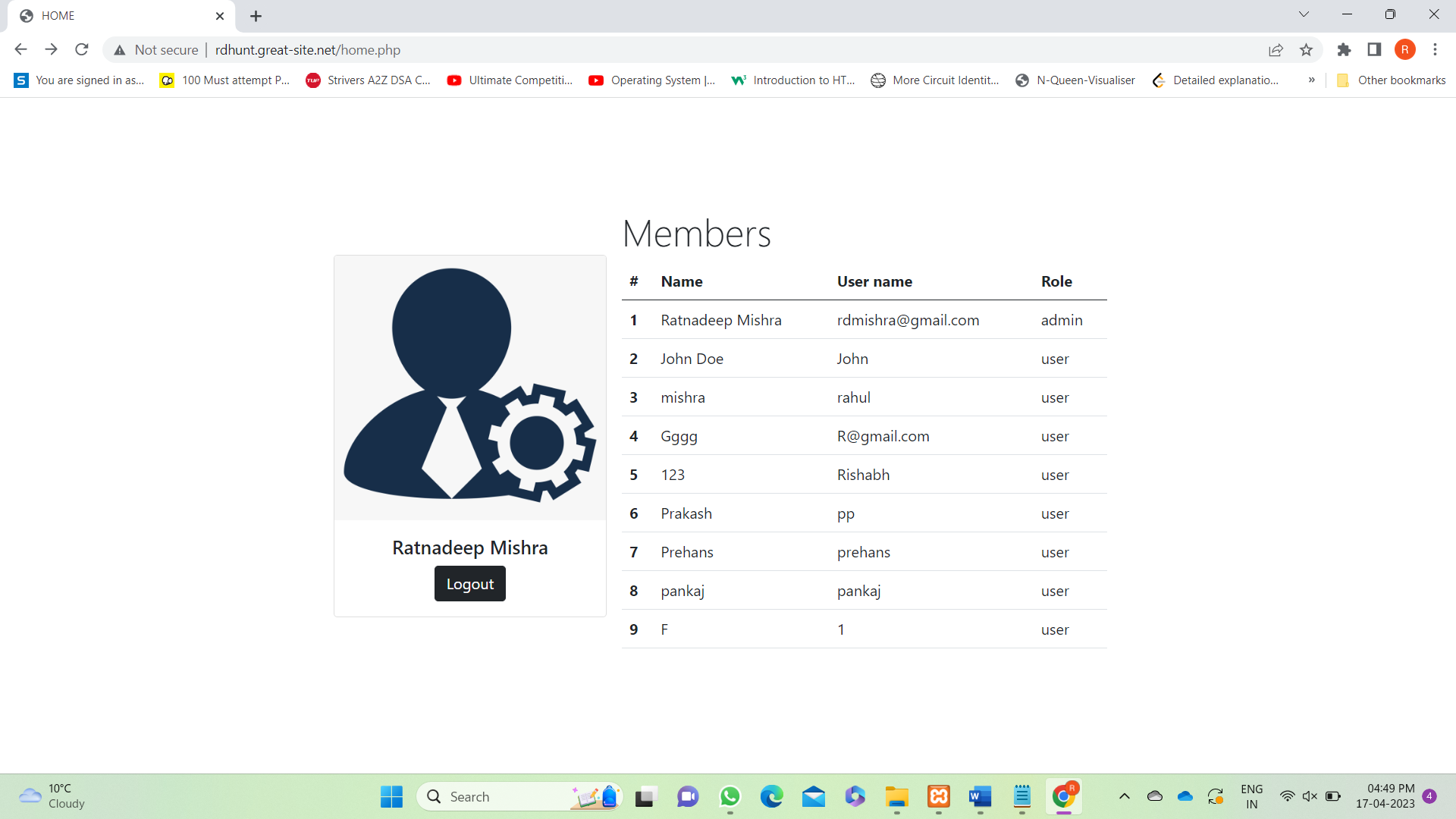Click the back navigation arrow
The width and height of the screenshot is (1456, 819).
coord(20,49)
